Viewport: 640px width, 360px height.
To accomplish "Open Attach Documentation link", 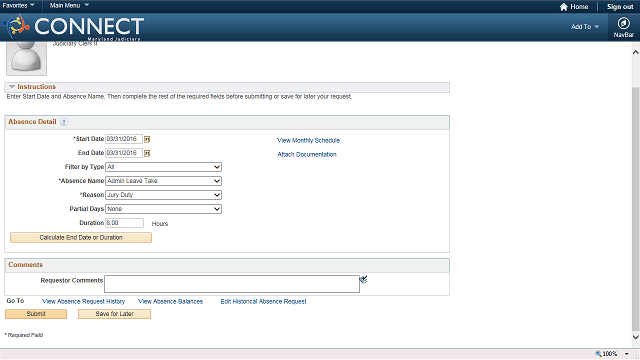I will pos(307,154).
